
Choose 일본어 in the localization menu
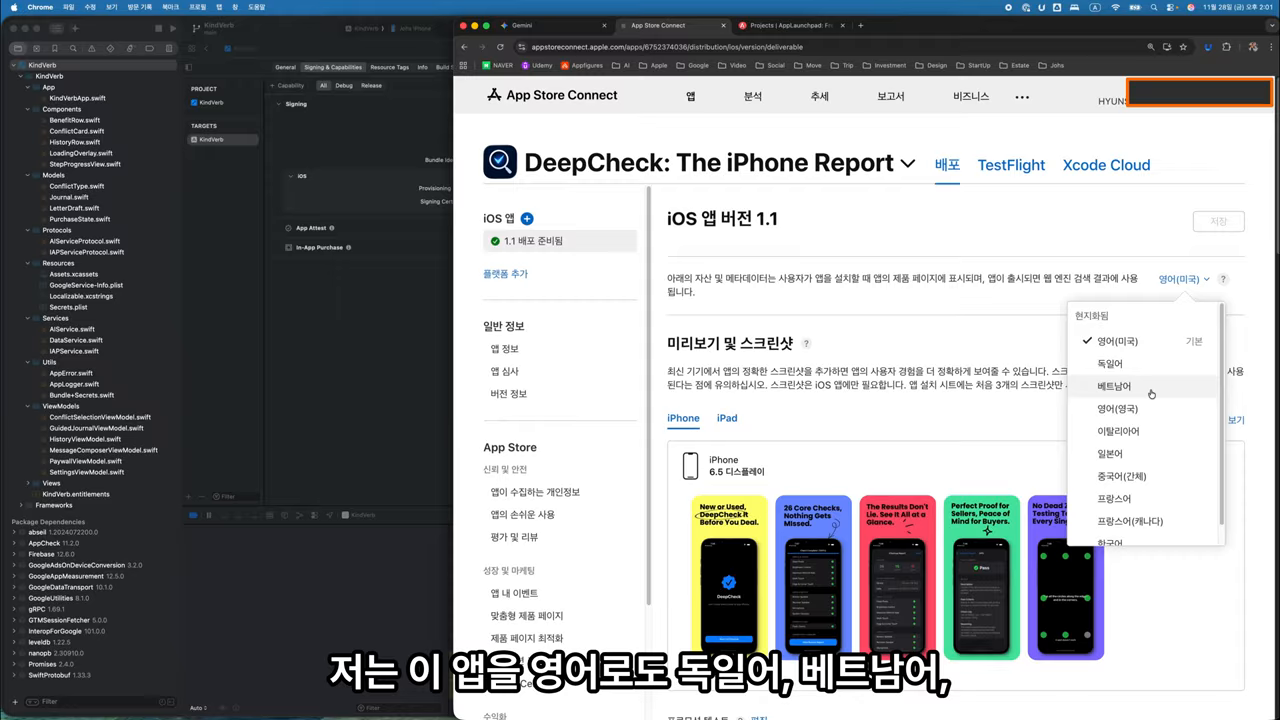pos(1142,454)
